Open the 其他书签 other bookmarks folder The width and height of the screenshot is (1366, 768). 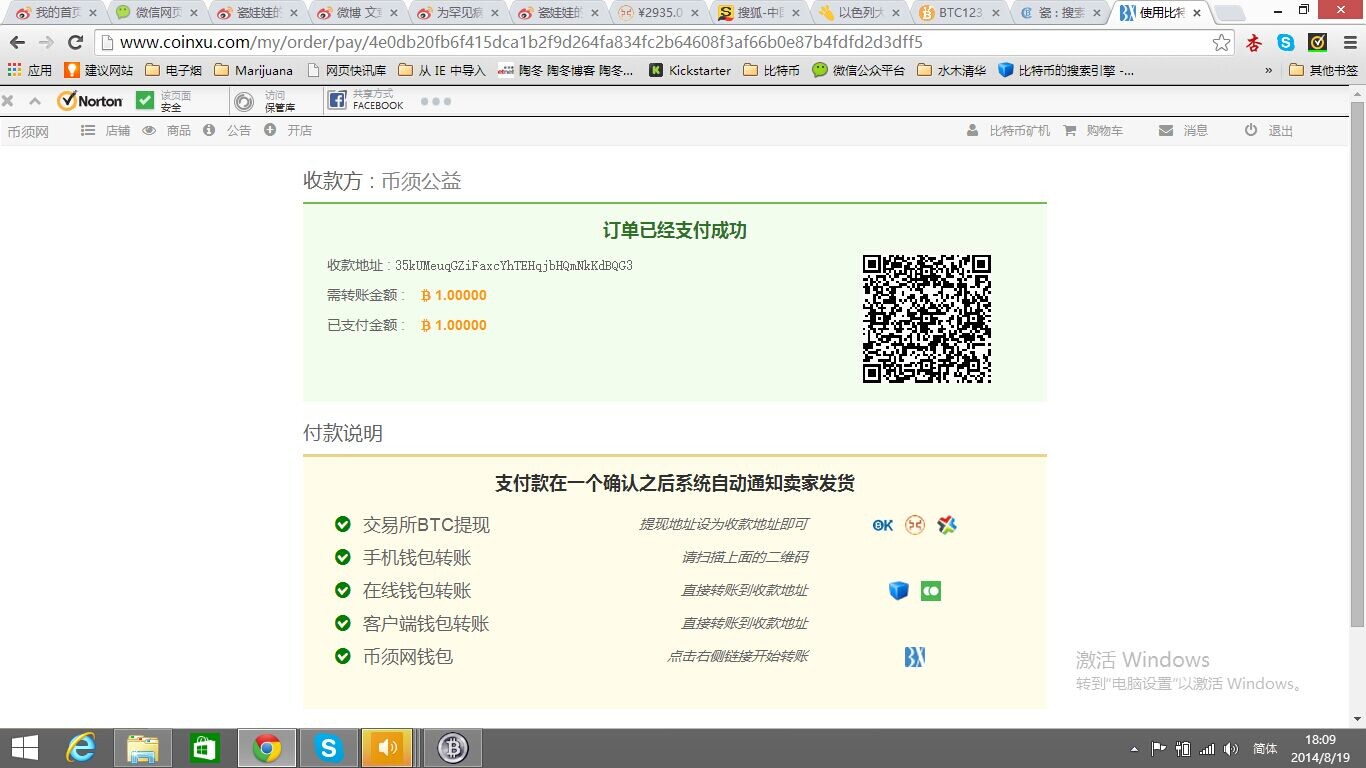[x=1324, y=70]
